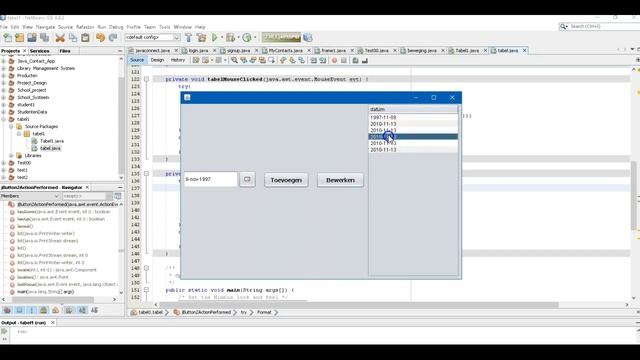Image resolution: width=640 pixels, height=360 pixels.
Task: Switch to the login.java editor tab
Action: 198,51
